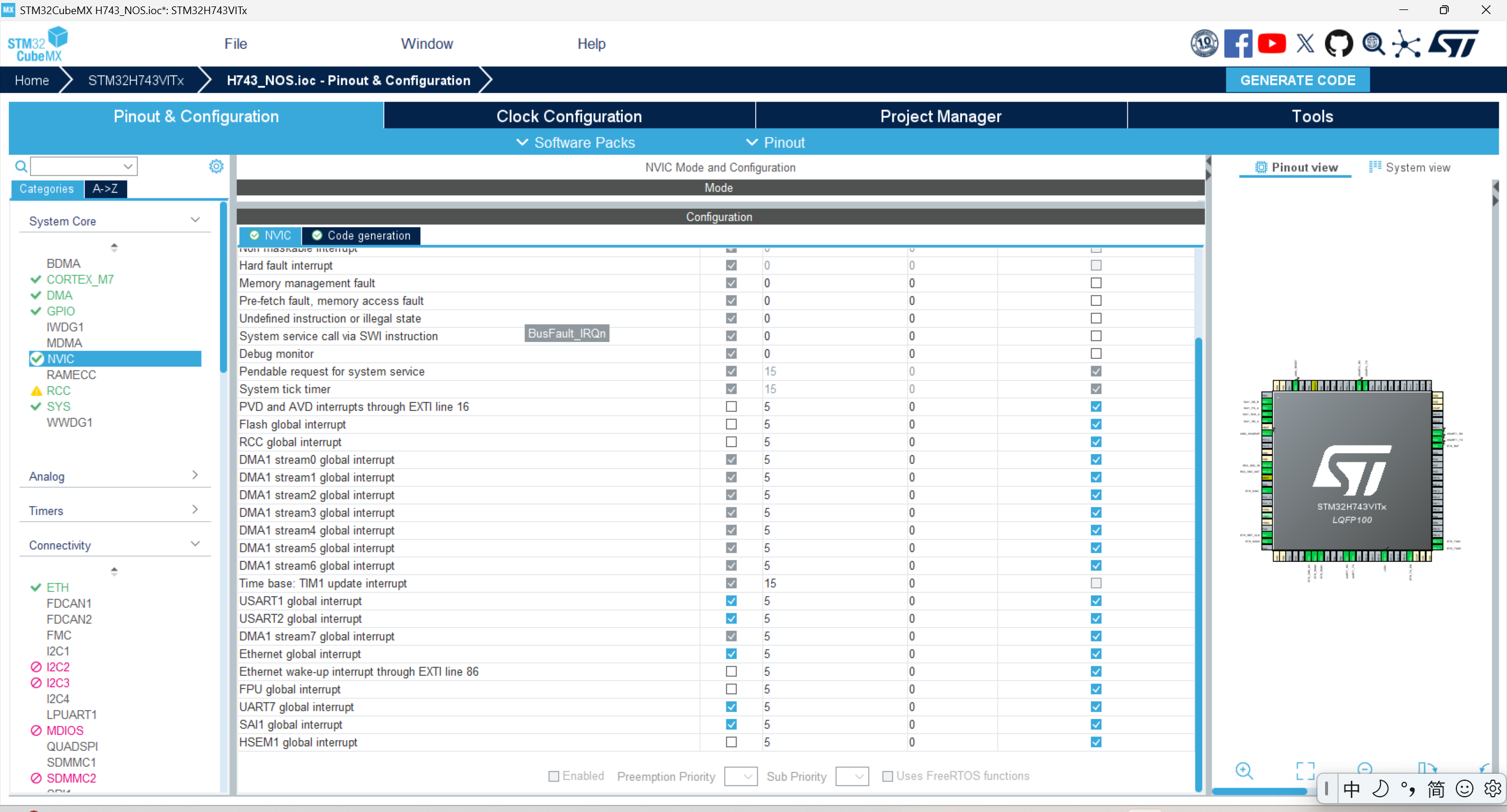This screenshot has width=1507, height=812.
Task: Switch IME to Chinese/English mode (中)
Action: click(x=1352, y=789)
